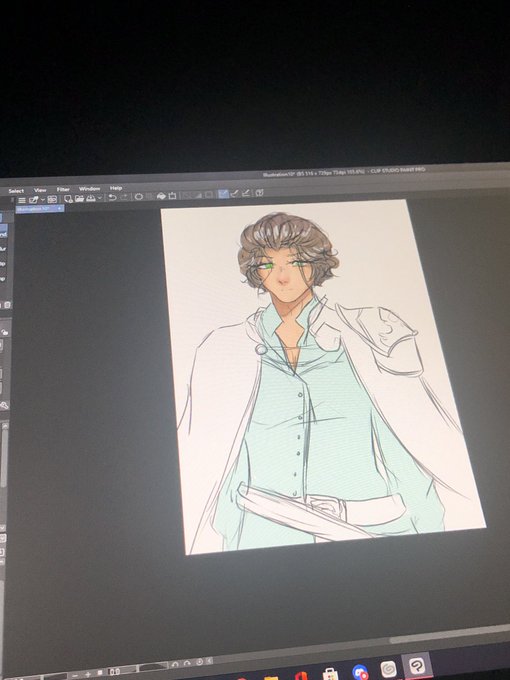Expand the arrow beside the Clip Studio icon
The image size is (510, 680).
point(43,199)
